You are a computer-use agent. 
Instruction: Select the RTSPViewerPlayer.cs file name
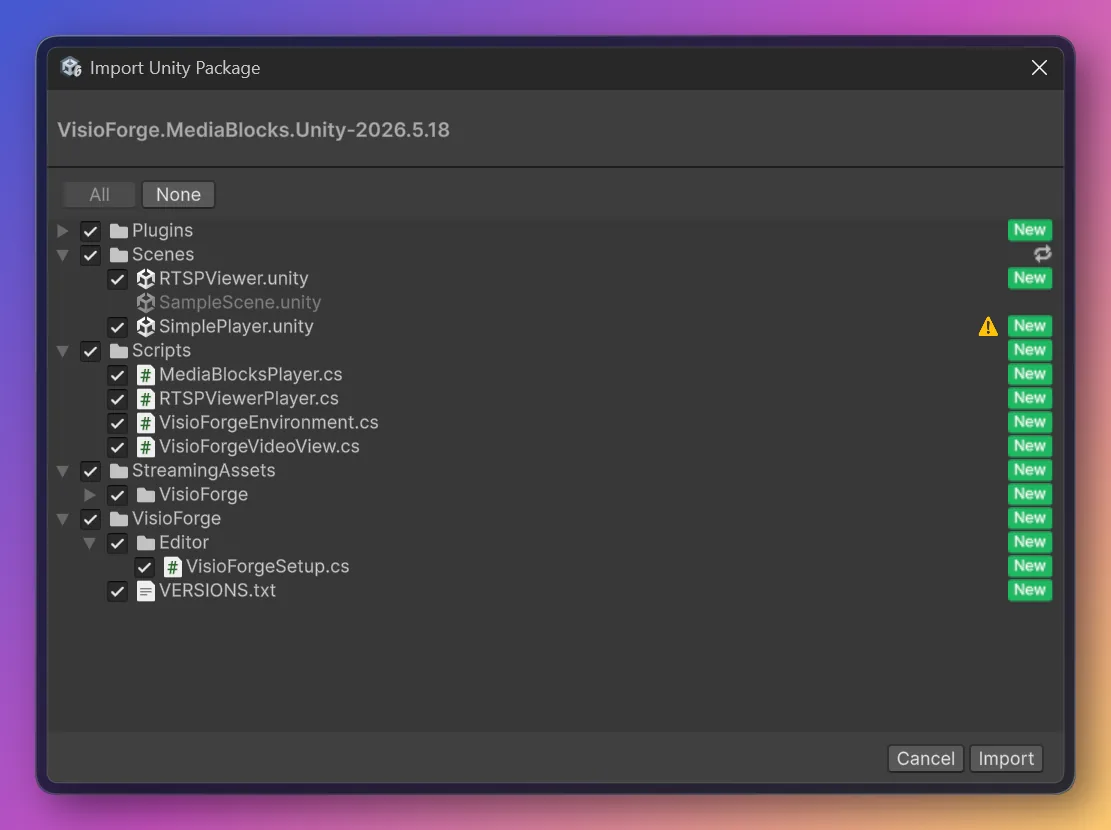248,398
